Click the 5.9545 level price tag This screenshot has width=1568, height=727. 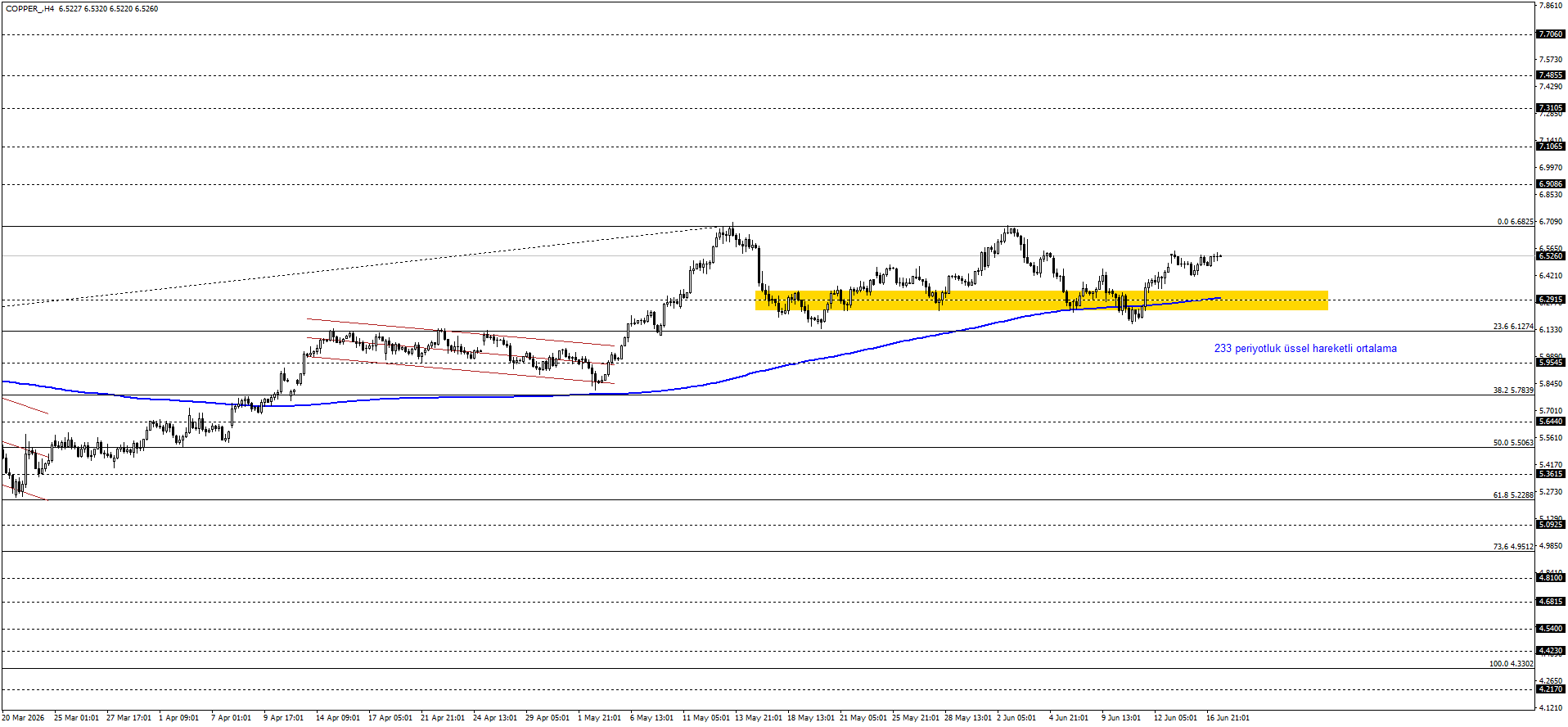pos(1551,363)
